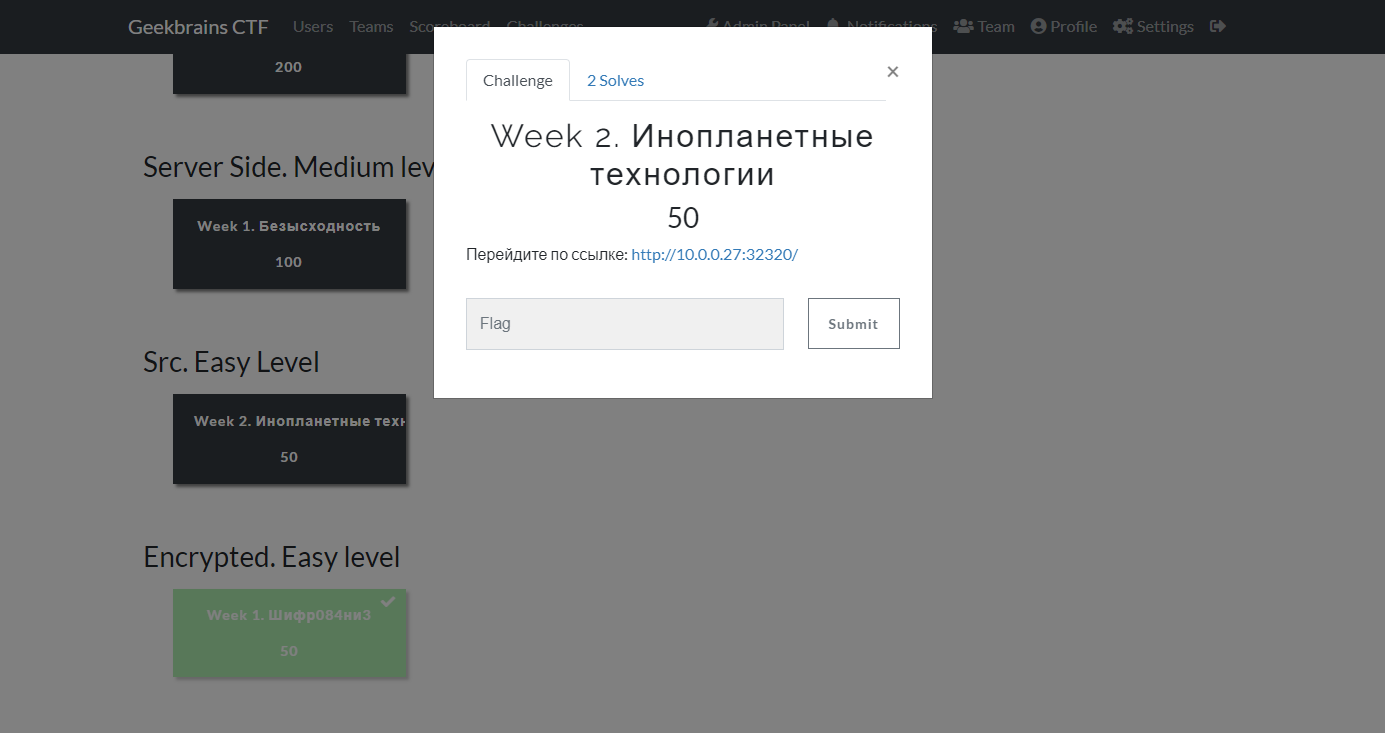
Task: Click the Encrypted. Easy level heading
Action: tap(271, 557)
